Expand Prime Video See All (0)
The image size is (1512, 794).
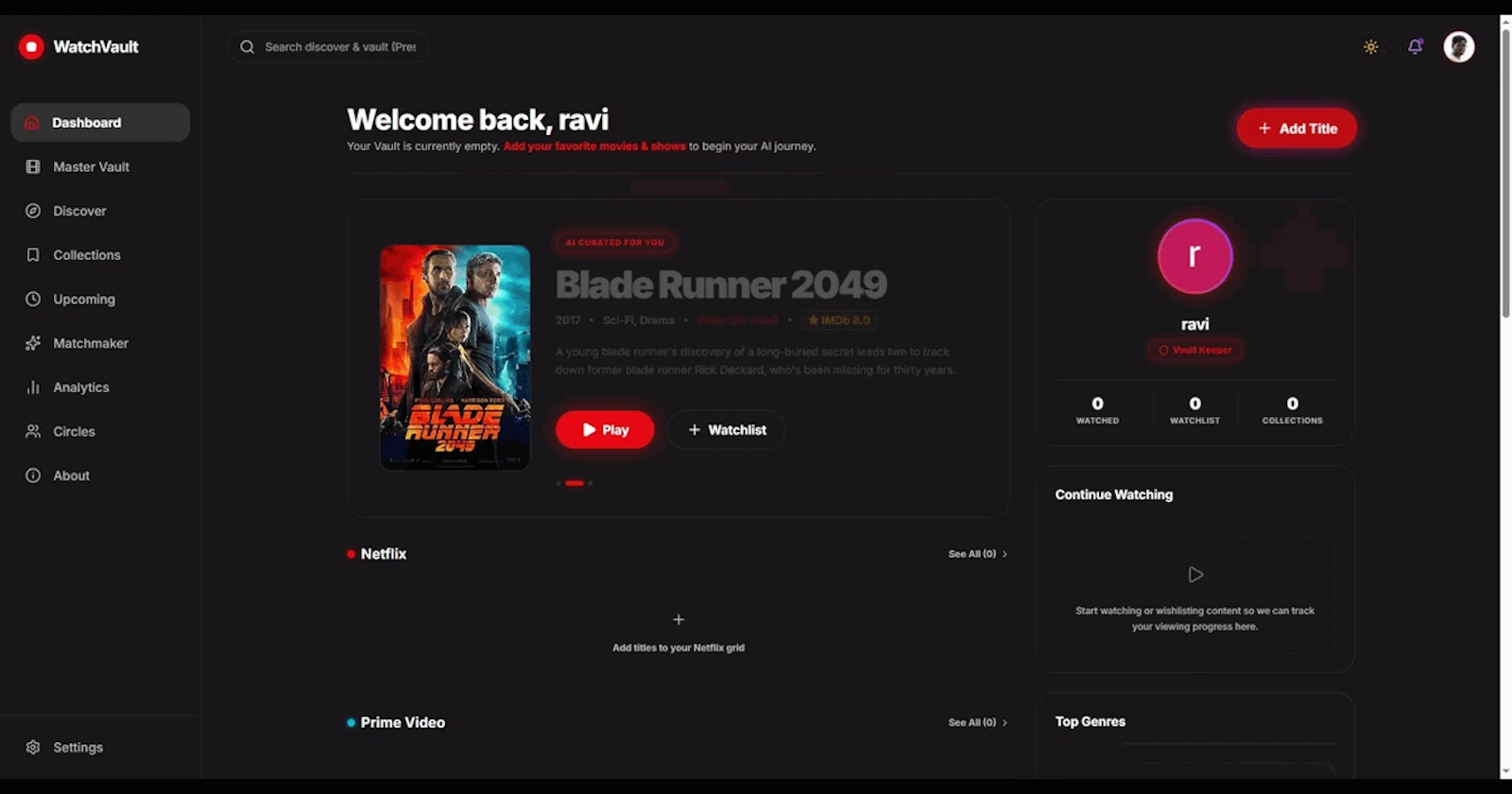tap(978, 722)
